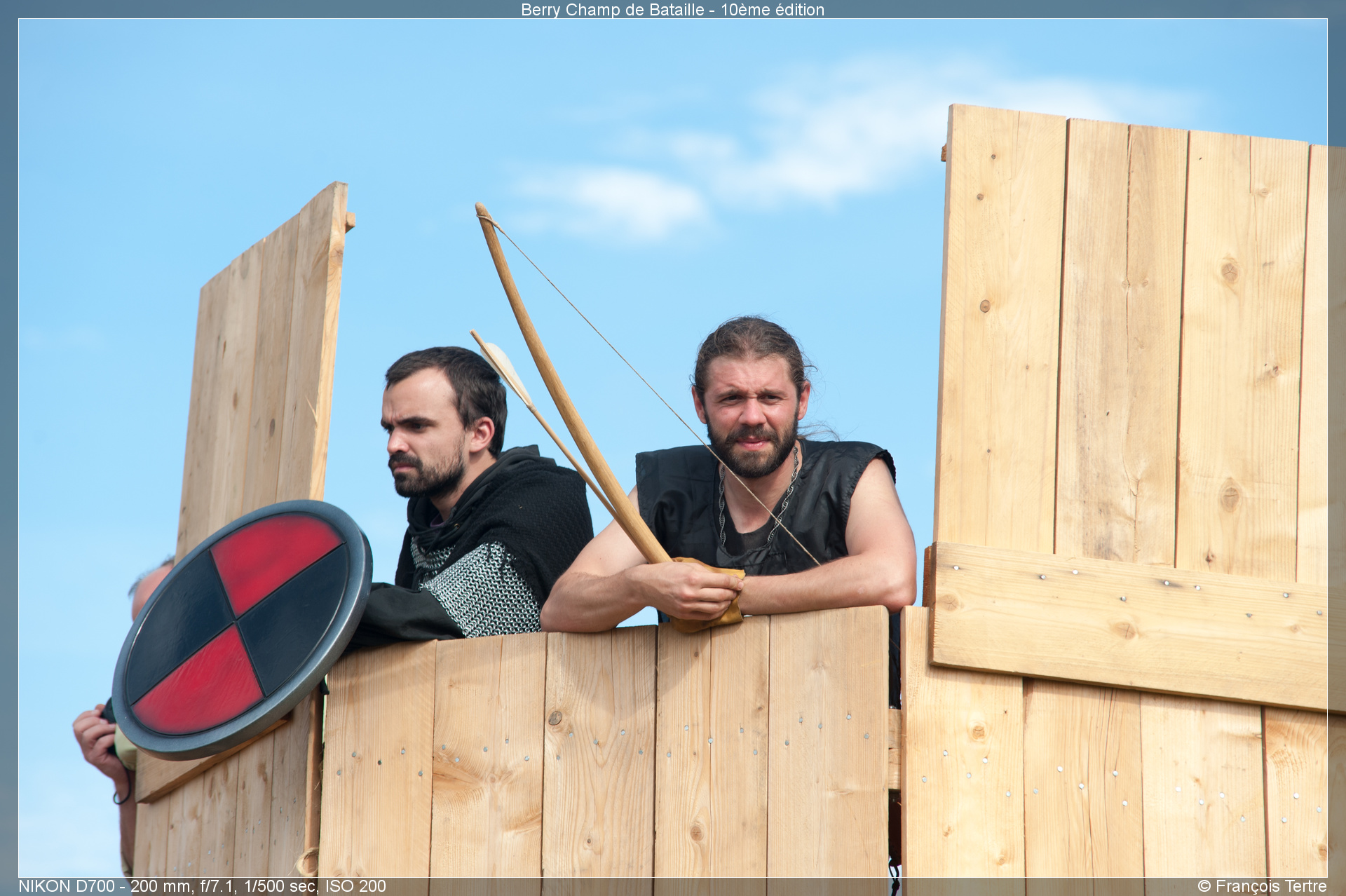Click the '© François Tertre' copyright text
The height and width of the screenshot is (896, 1346).
tap(1262, 886)
